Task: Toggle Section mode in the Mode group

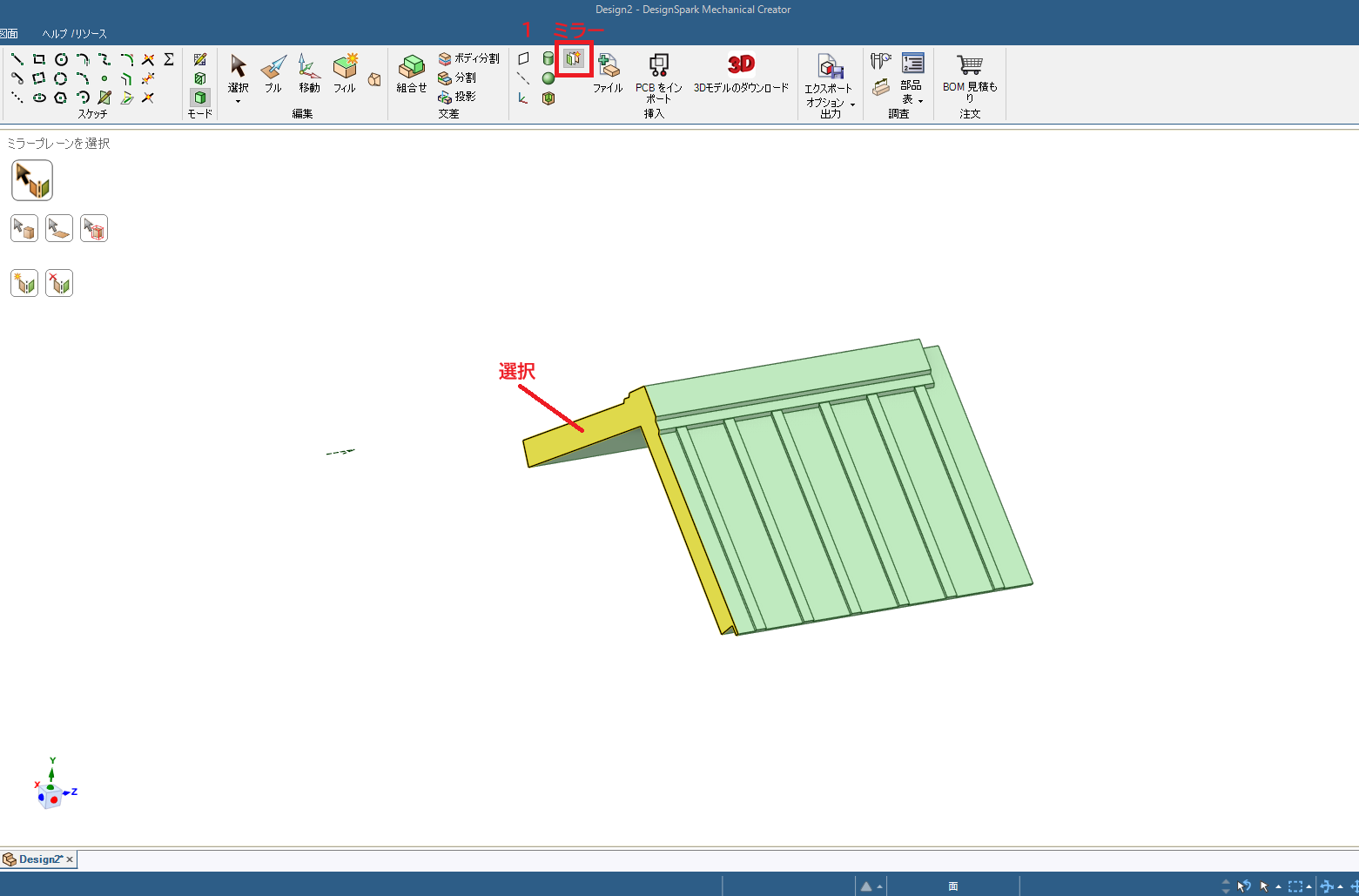Action: 200,78
